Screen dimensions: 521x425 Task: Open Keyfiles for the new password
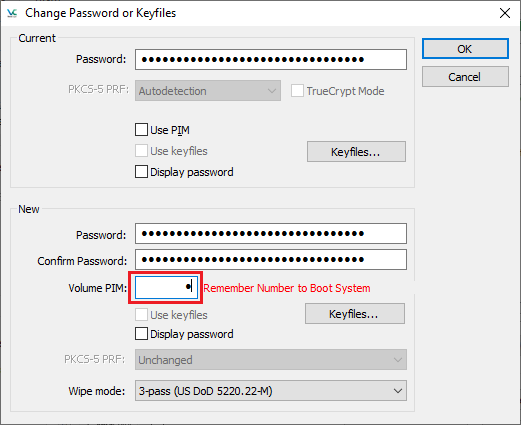point(355,314)
